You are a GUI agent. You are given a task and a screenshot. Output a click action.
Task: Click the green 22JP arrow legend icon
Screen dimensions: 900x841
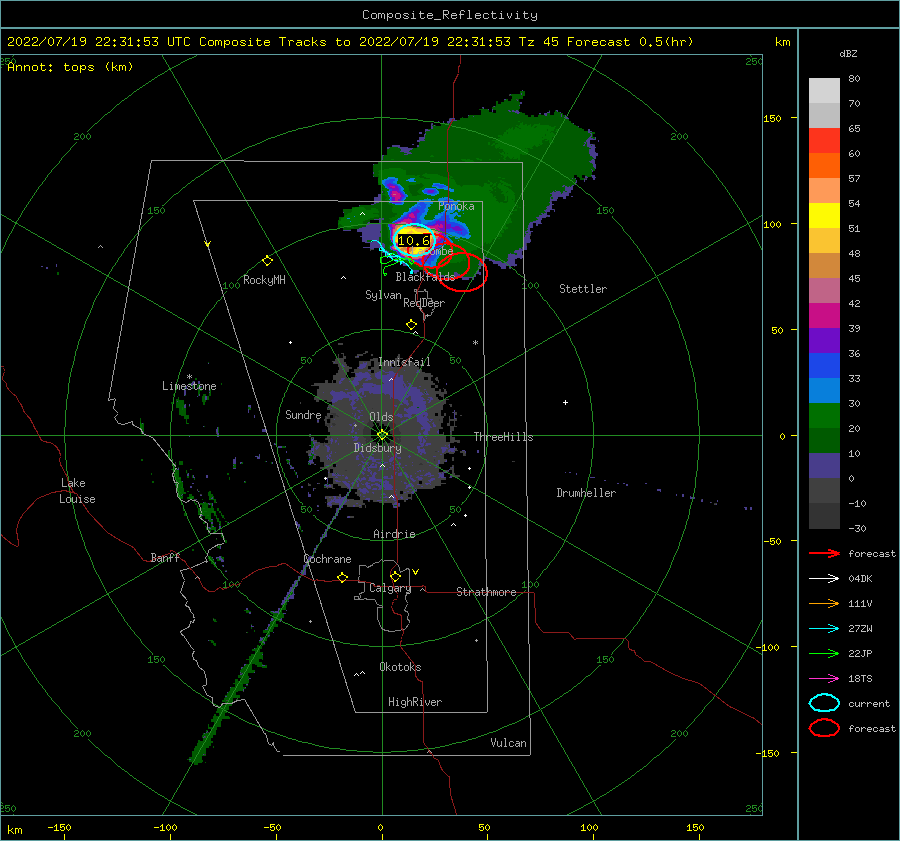pyautogui.click(x=824, y=653)
